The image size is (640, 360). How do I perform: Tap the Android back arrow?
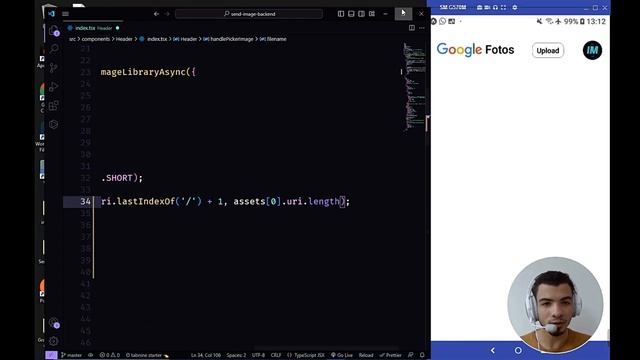click(x=493, y=351)
